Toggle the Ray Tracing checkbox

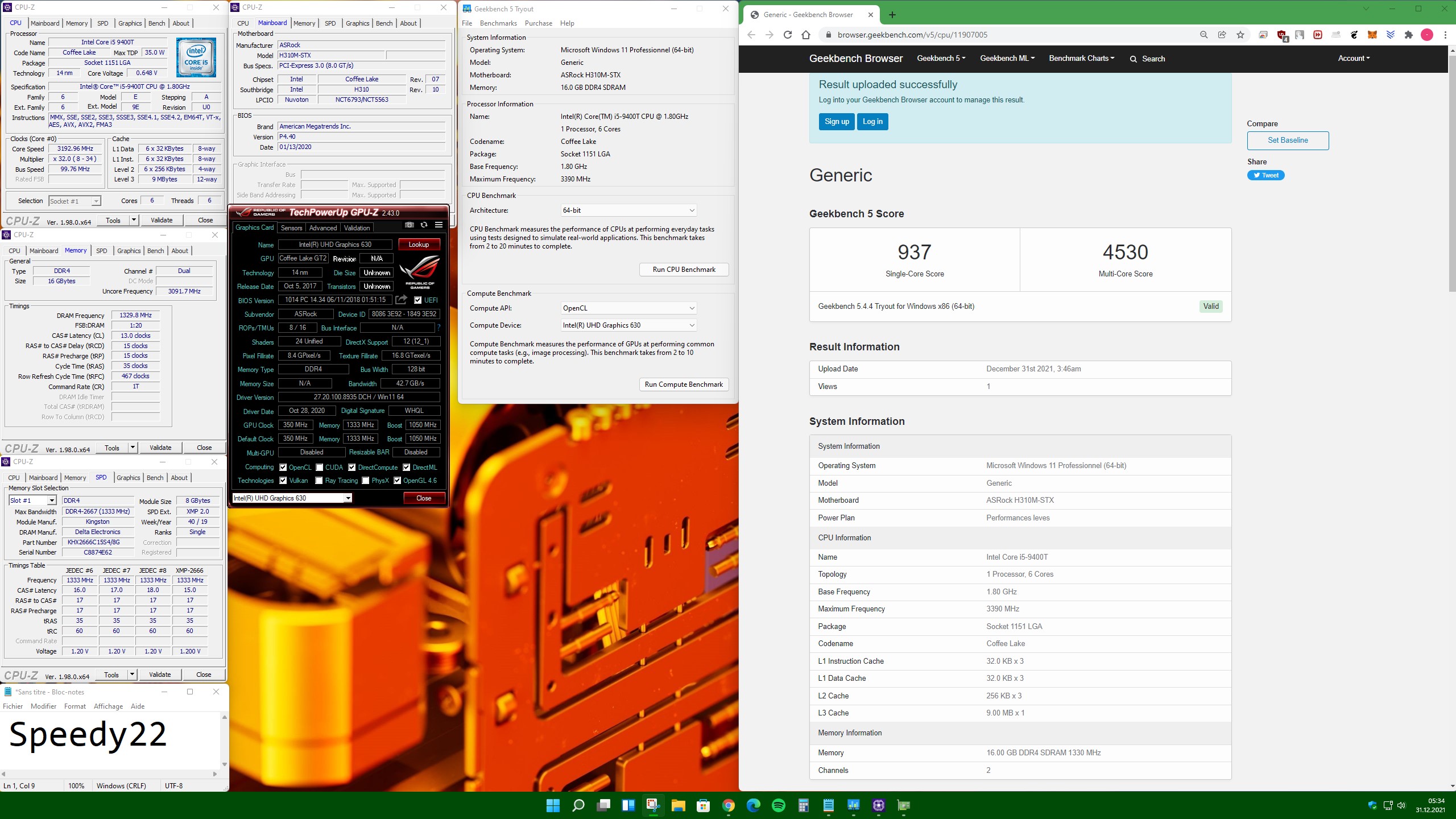(319, 481)
